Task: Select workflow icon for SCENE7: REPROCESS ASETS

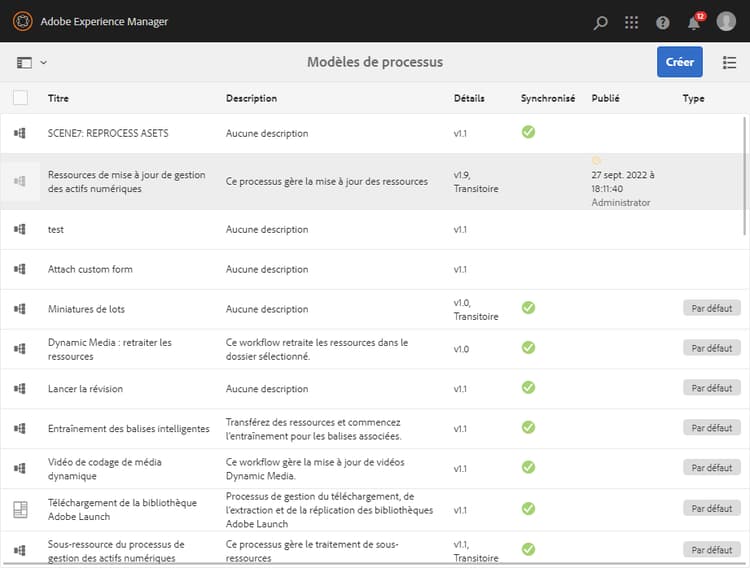Action: coord(20,133)
